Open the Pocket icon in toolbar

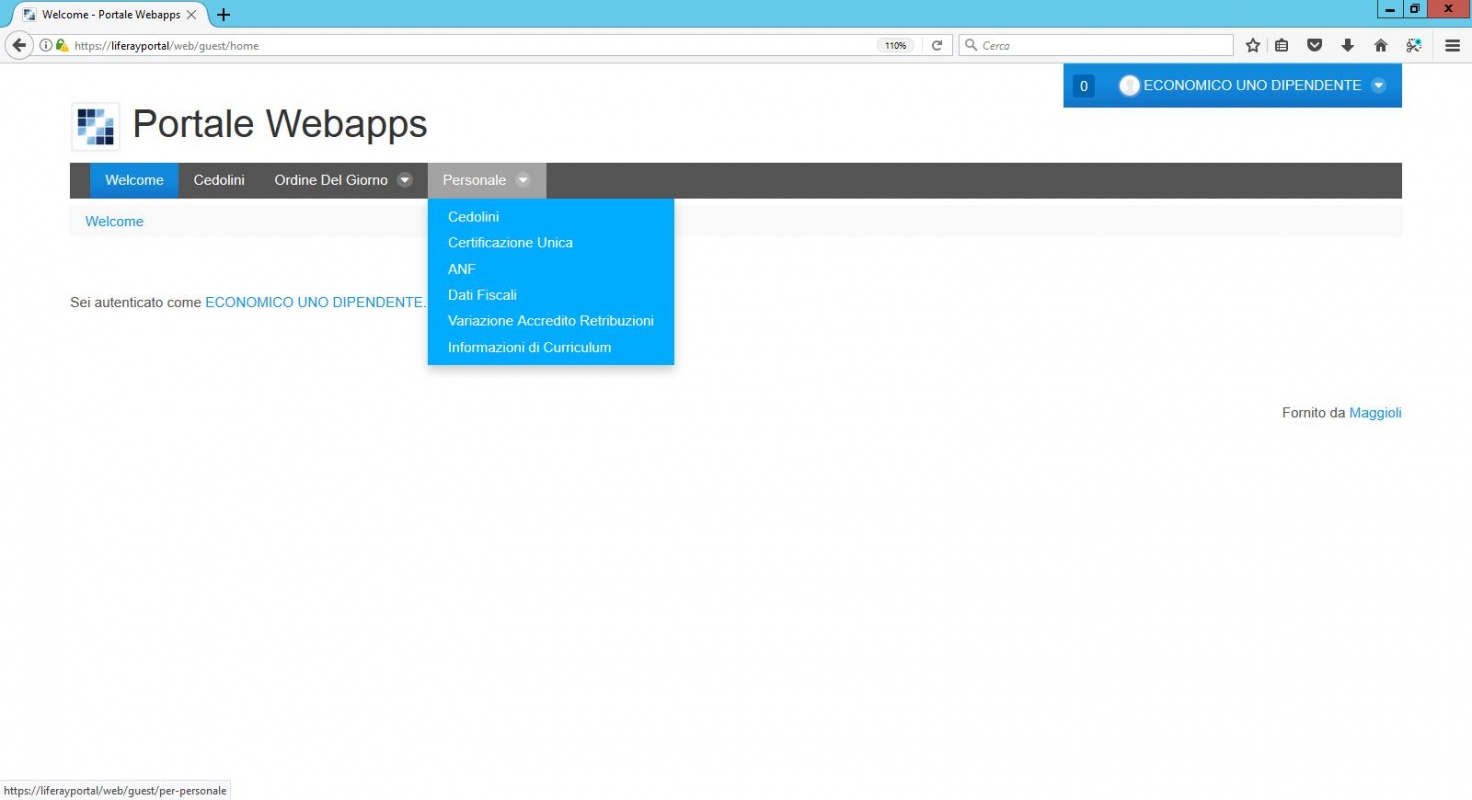1315,45
